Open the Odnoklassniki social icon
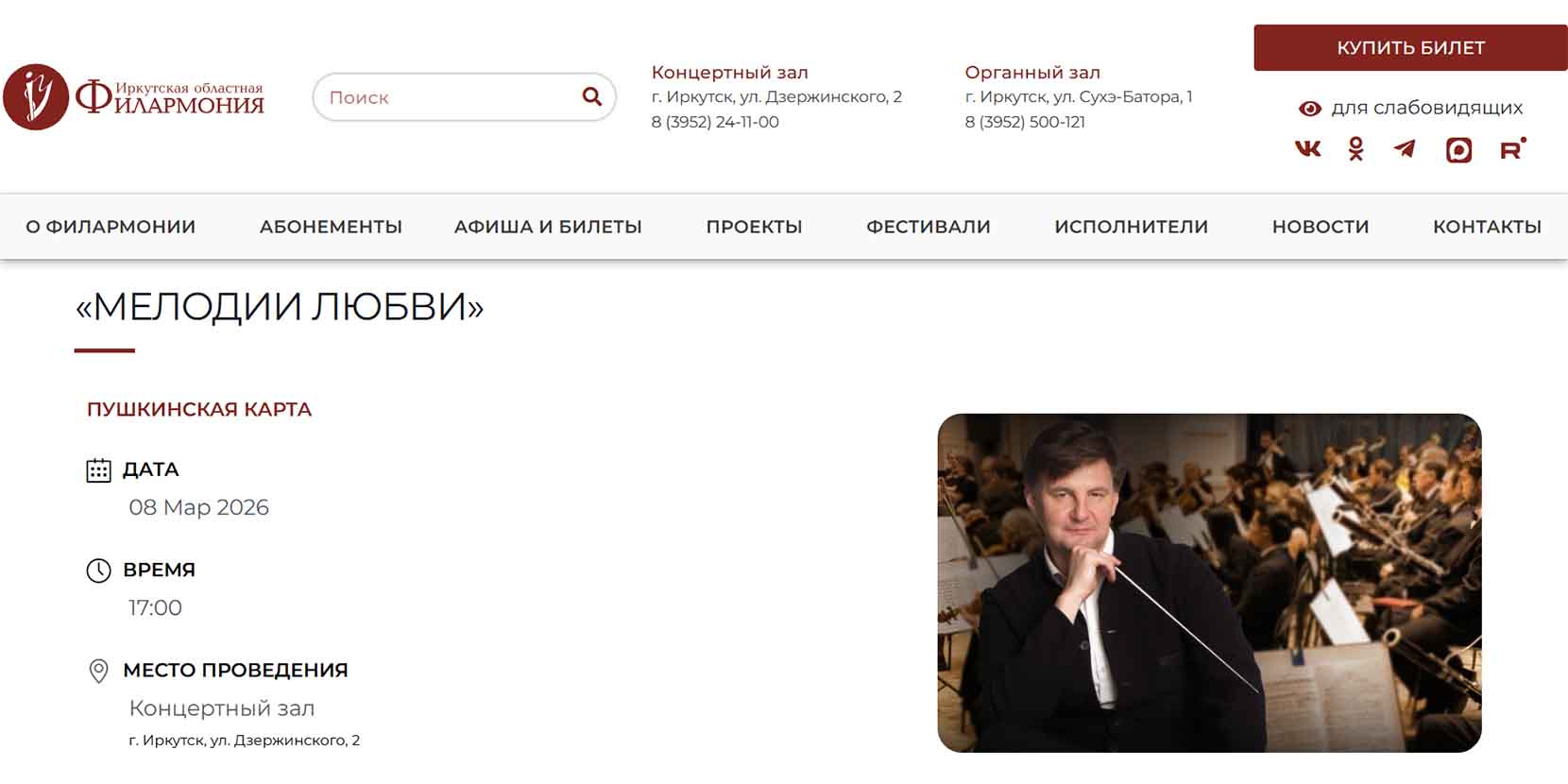Viewport: 1568px width, 784px height. pyautogui.click(x=1355, y=149)
